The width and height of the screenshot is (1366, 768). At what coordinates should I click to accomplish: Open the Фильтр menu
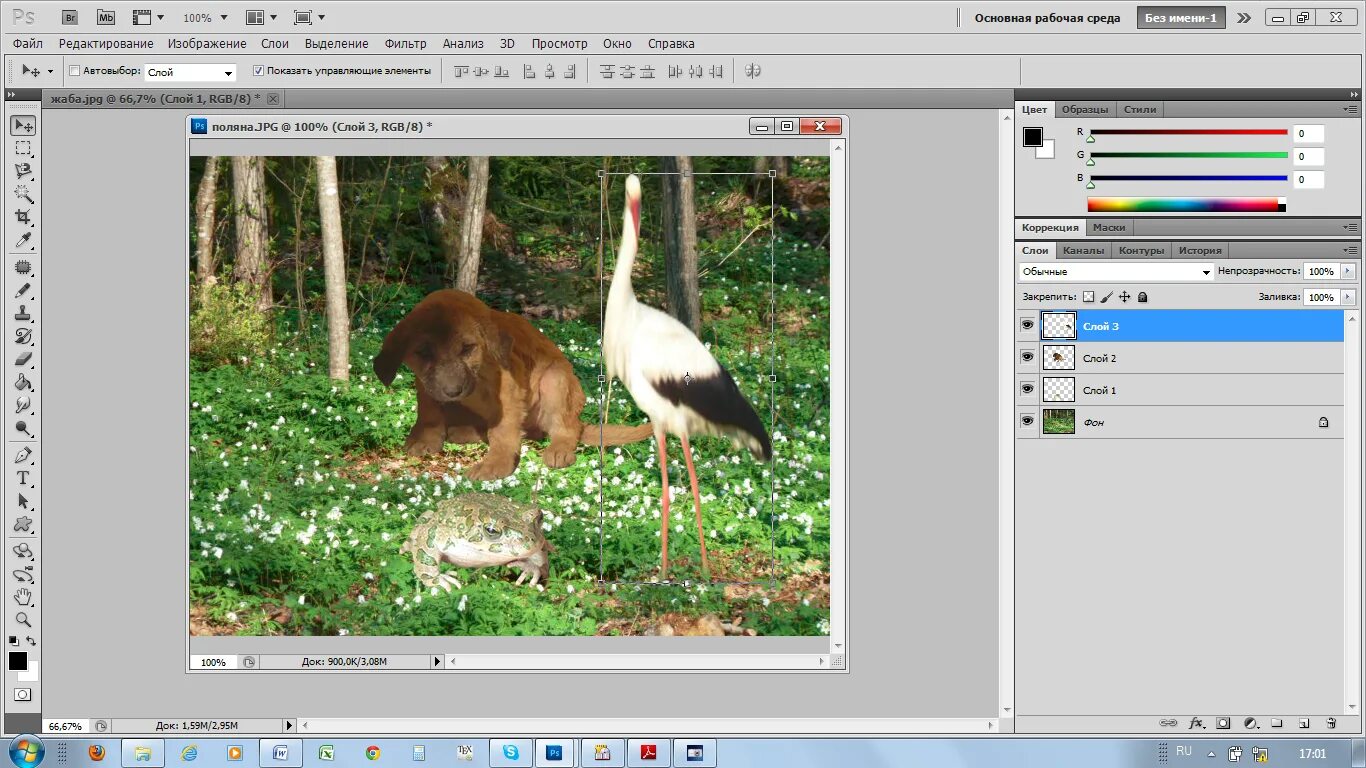(406, 43)
